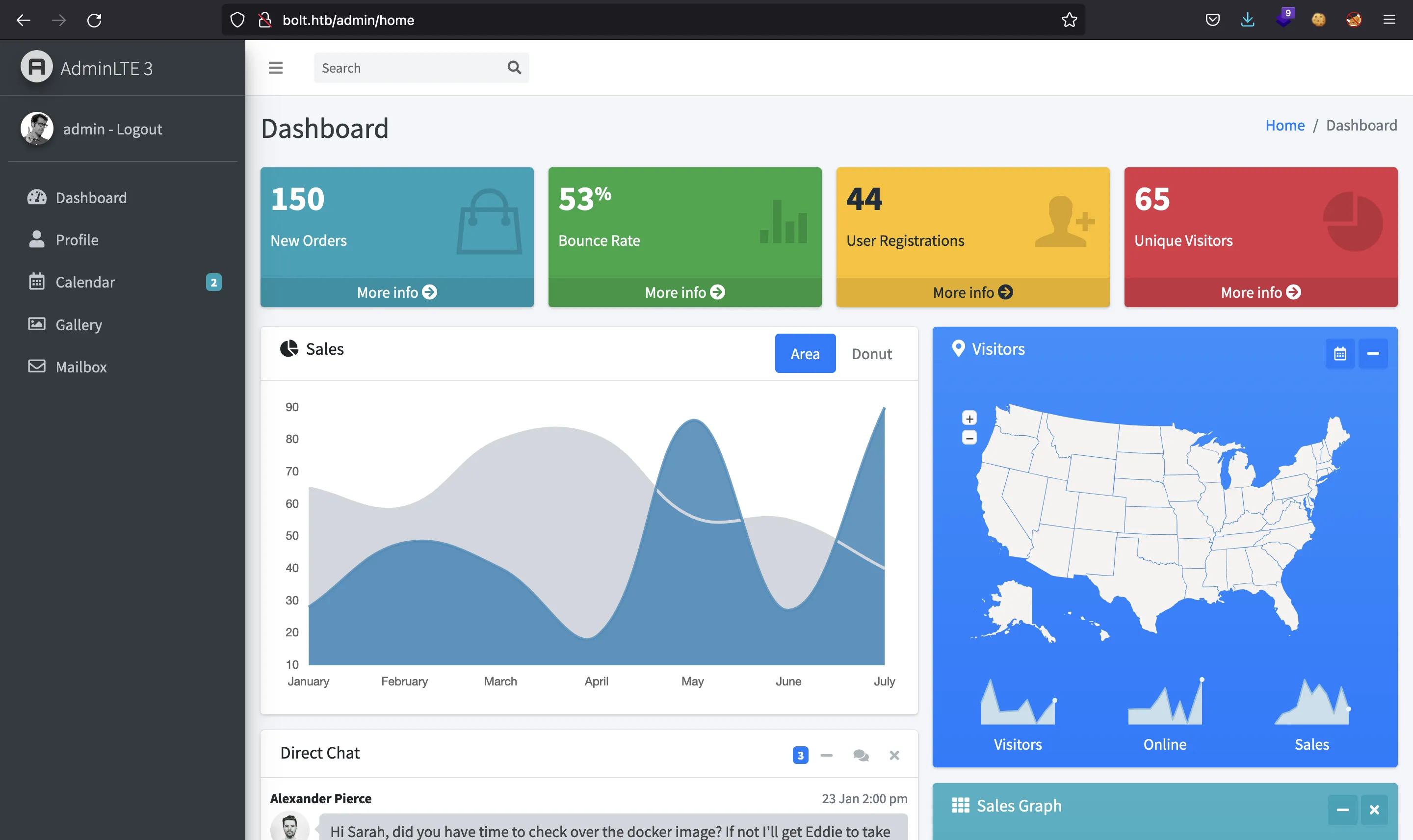1413x840 pixels.
Task: Expand the Bounce Rate More info link
Action: [x=685, y=292]
